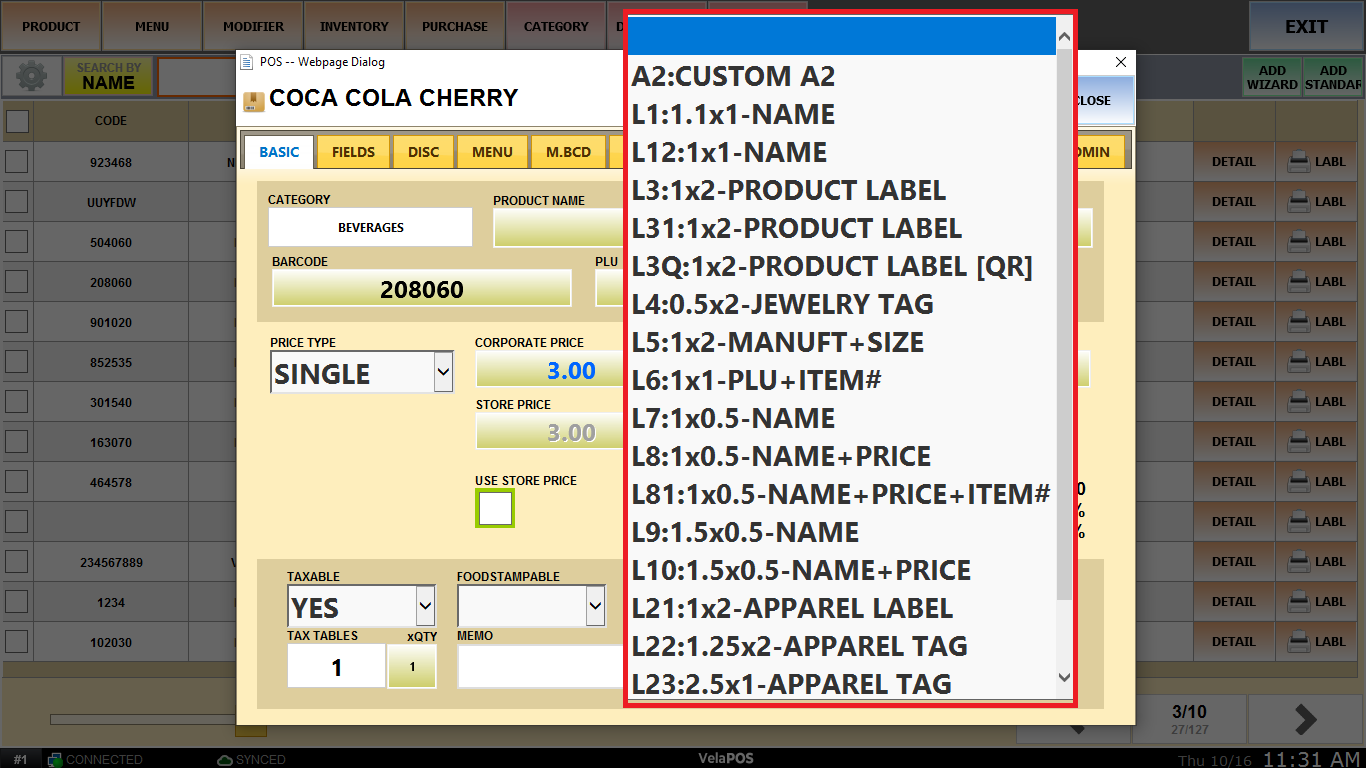Viewport: 1366px width, 768px height.
Task: Open the TAXABLE dropdown
Action: (425, 606)
